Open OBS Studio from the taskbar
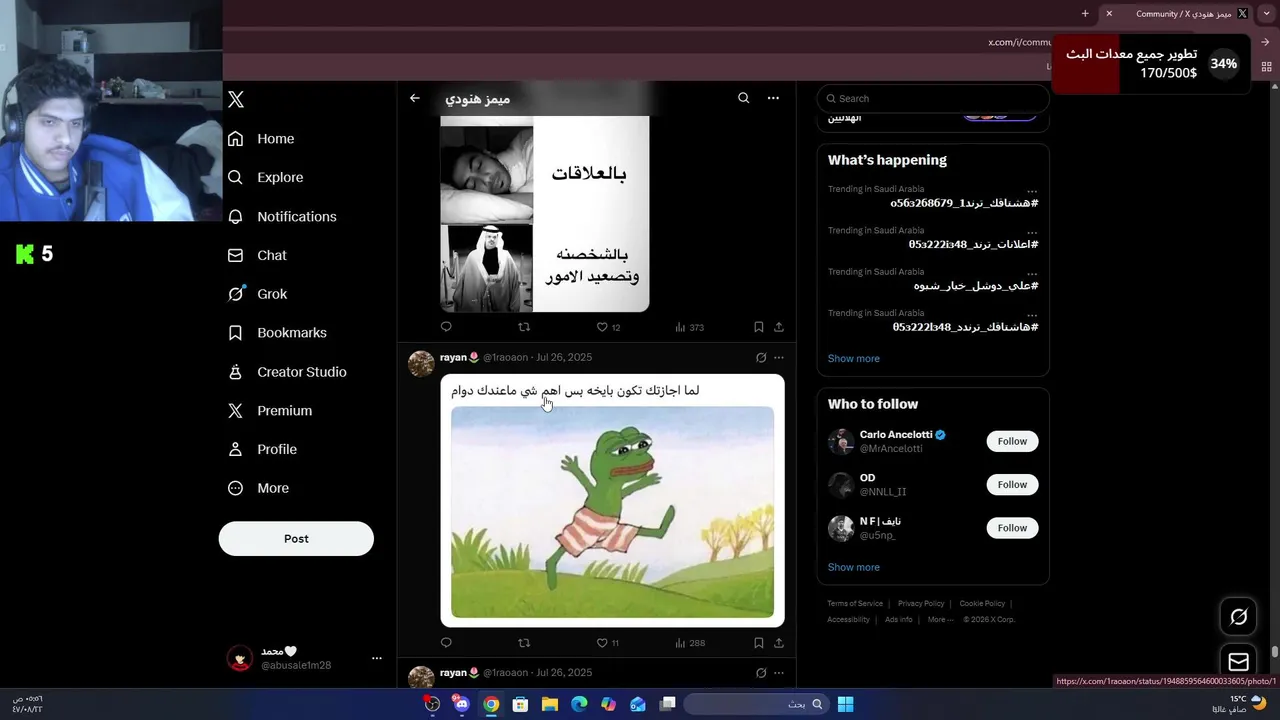1280x720 pixels. coord(432,704)
